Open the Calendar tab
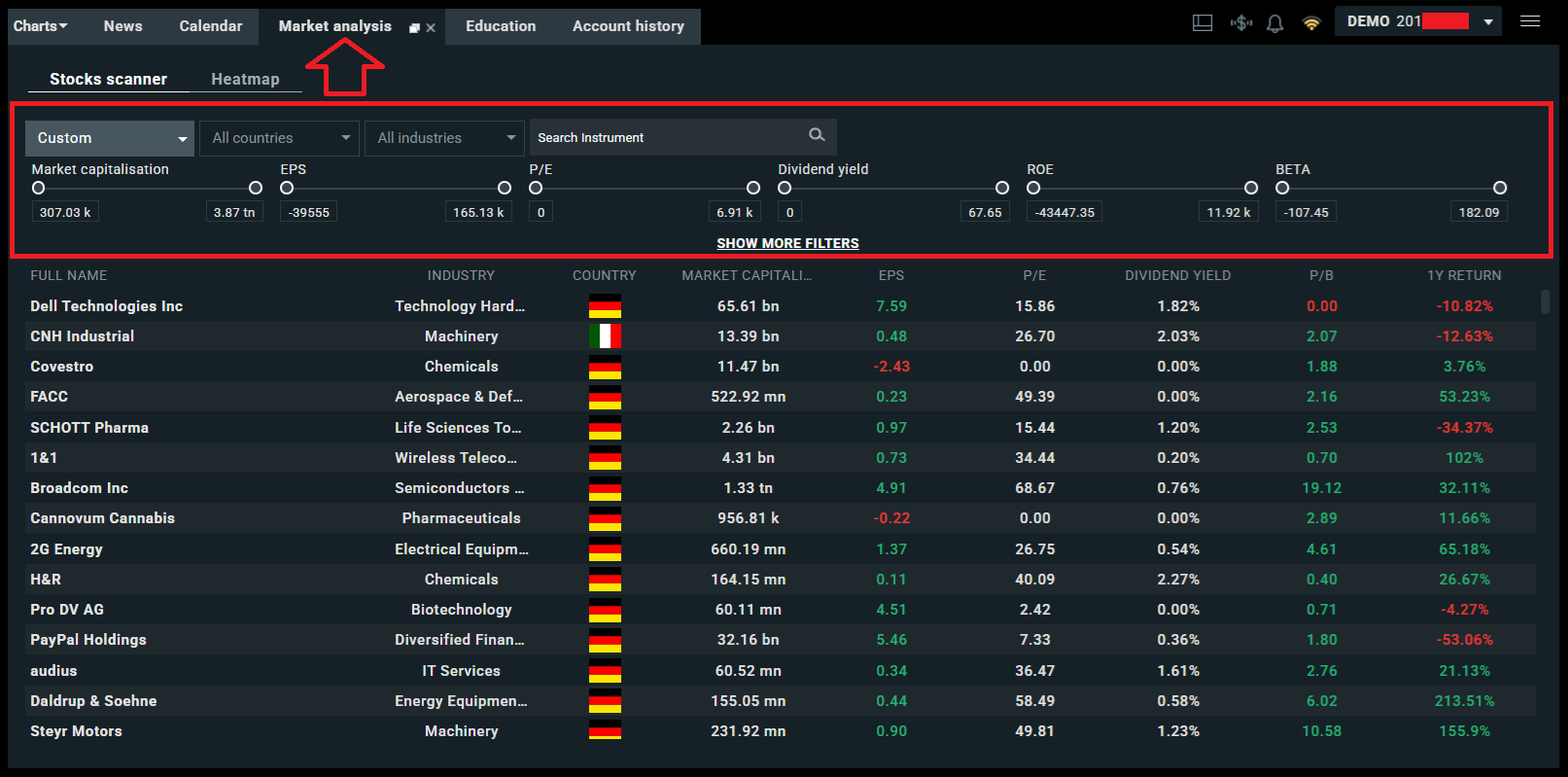1568x777 pixels. (211, 26)
